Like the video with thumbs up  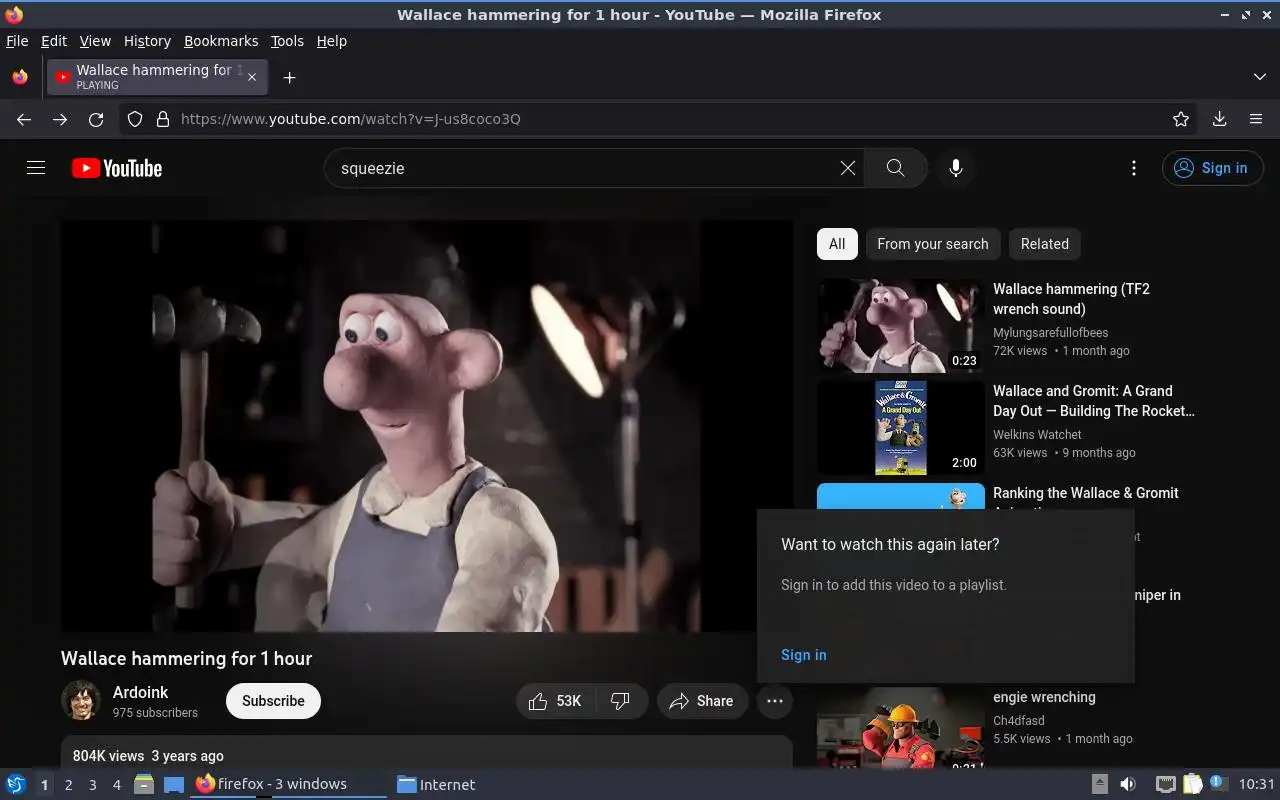click(x=555, y=701)
